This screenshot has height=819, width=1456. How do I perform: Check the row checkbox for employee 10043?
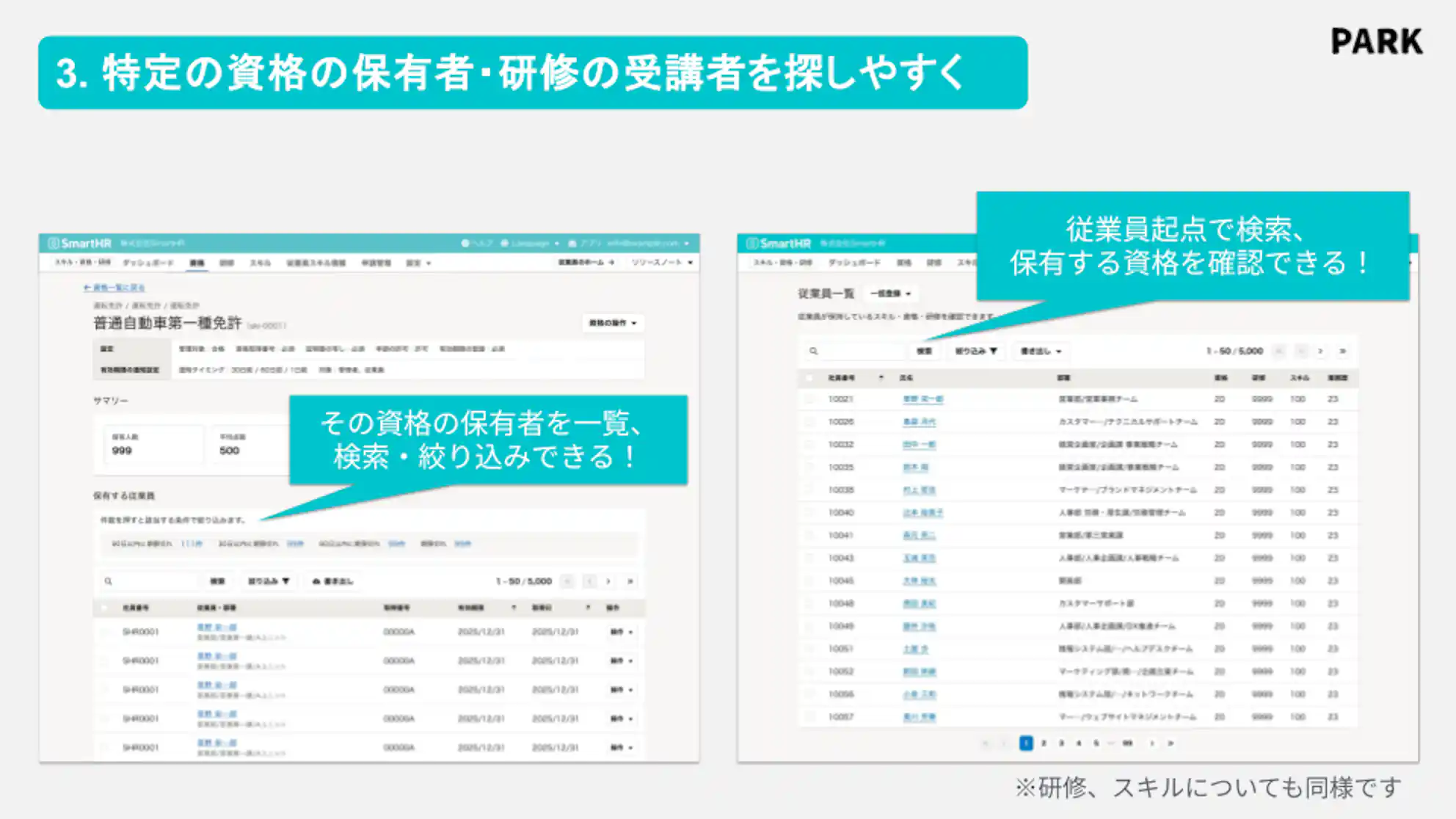(x=809, y=558)
